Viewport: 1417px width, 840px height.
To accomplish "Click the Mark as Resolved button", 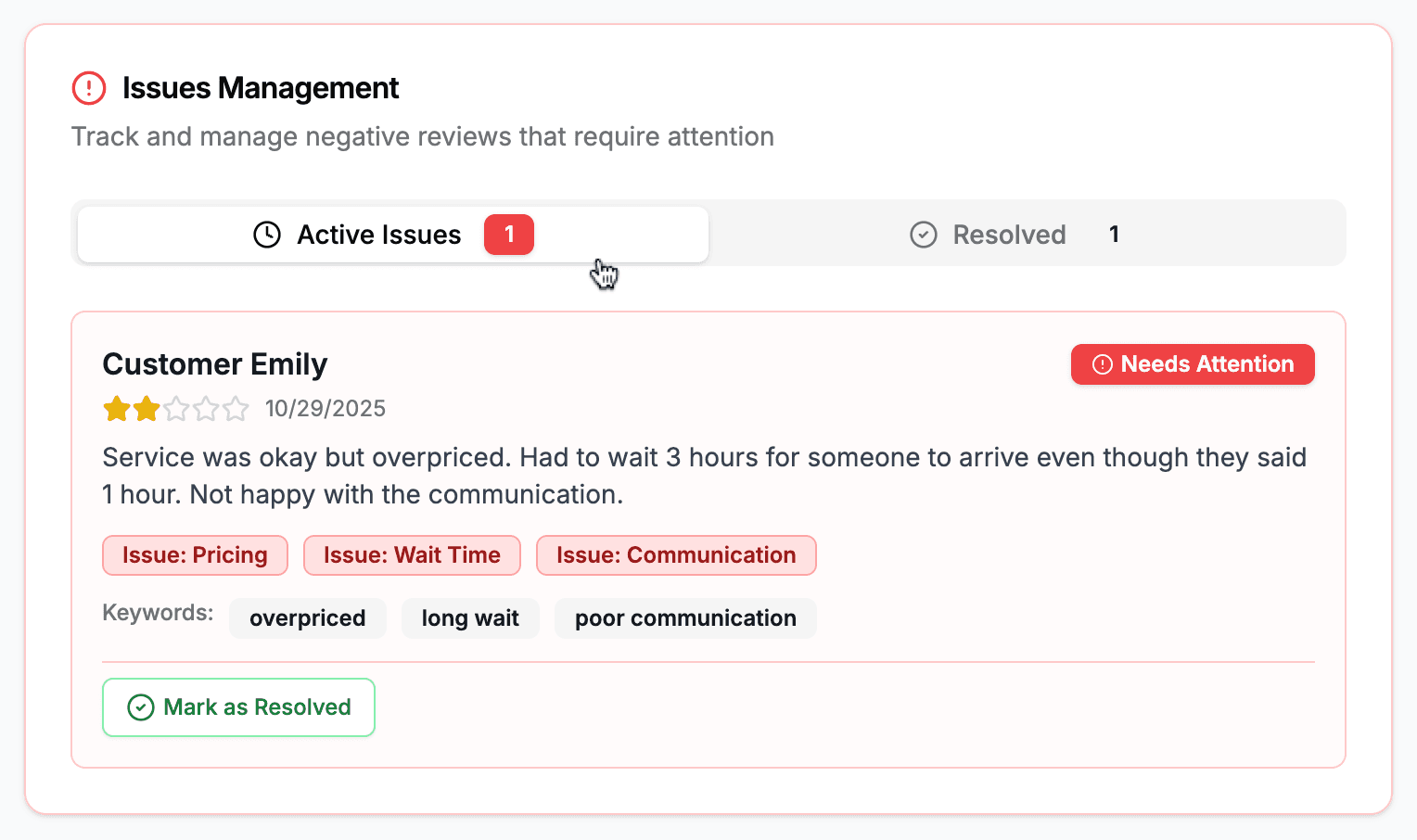I will pyautogui.click(x=238, y=707).
